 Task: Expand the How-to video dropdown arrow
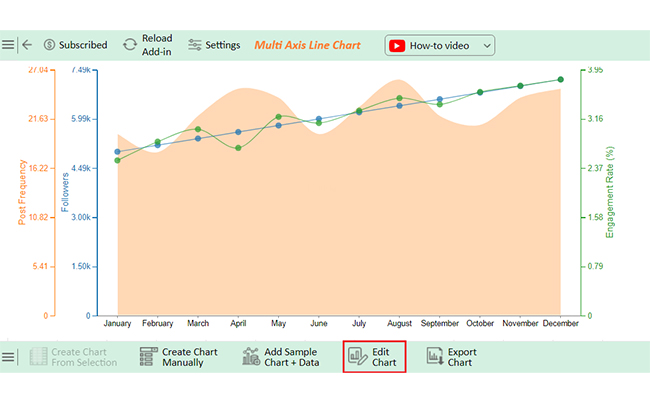487,46
